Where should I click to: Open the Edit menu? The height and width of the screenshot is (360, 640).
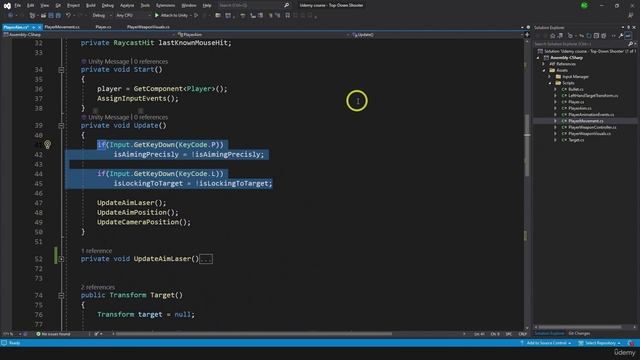click(x=31, y=6)
